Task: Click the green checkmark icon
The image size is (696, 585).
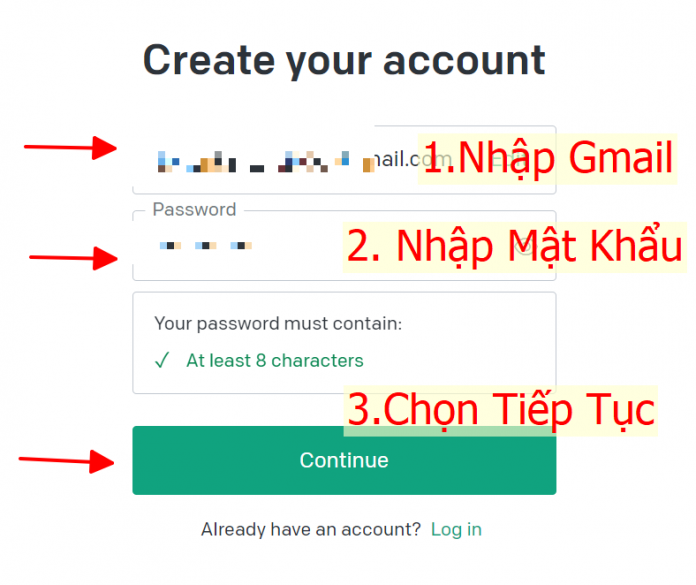Action: point(162,361)
